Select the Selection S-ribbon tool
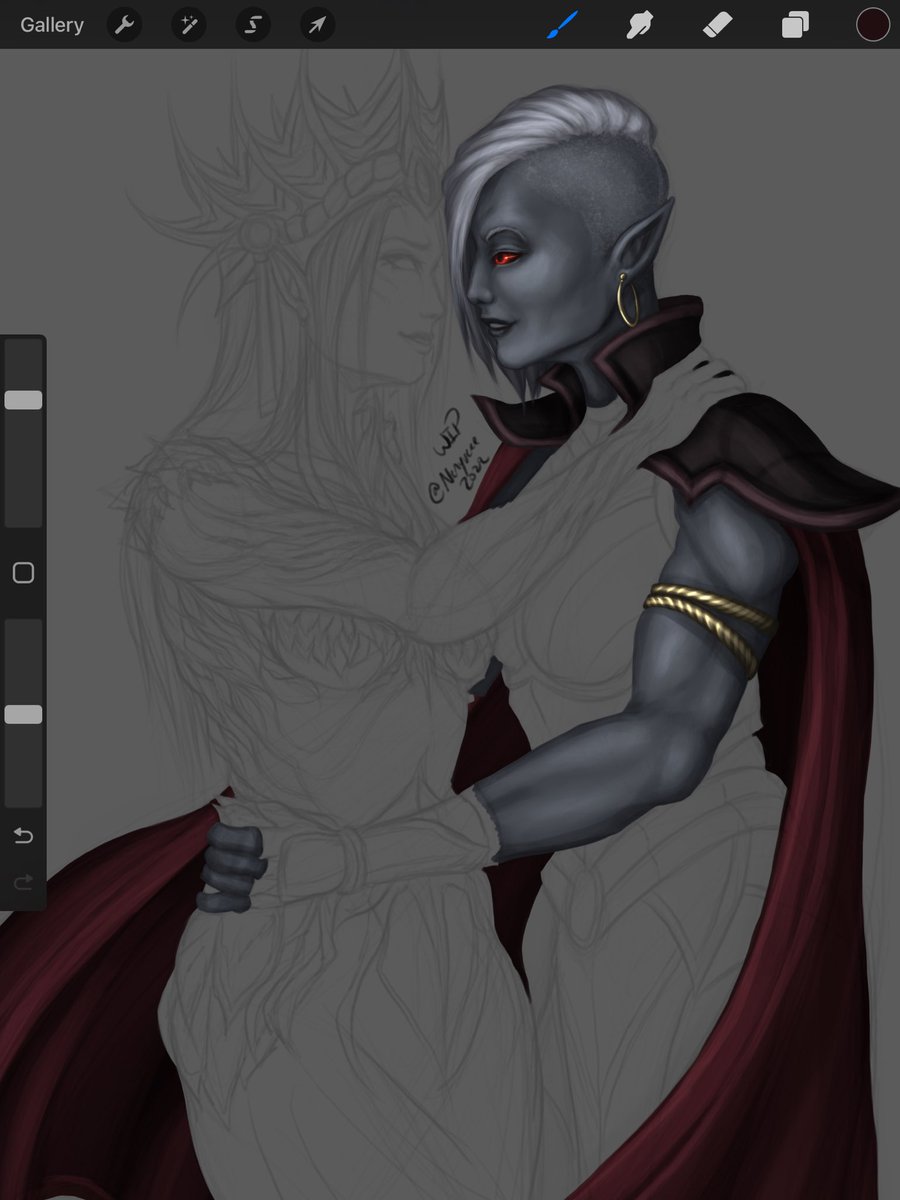900x1200 pixels. click(x=253, y=25)
